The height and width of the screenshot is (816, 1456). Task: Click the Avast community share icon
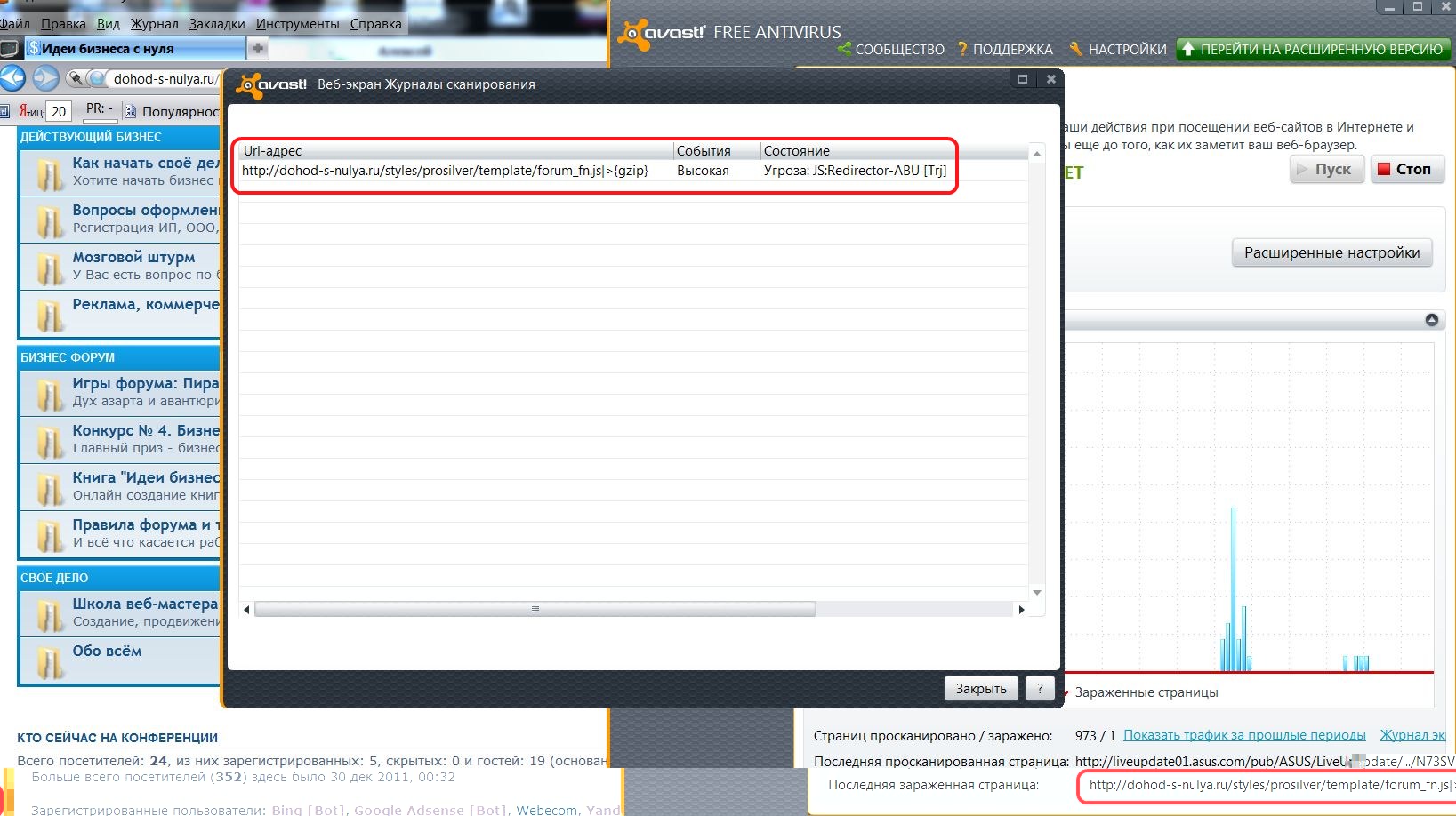pyautogui.click(x=844, y=49)
